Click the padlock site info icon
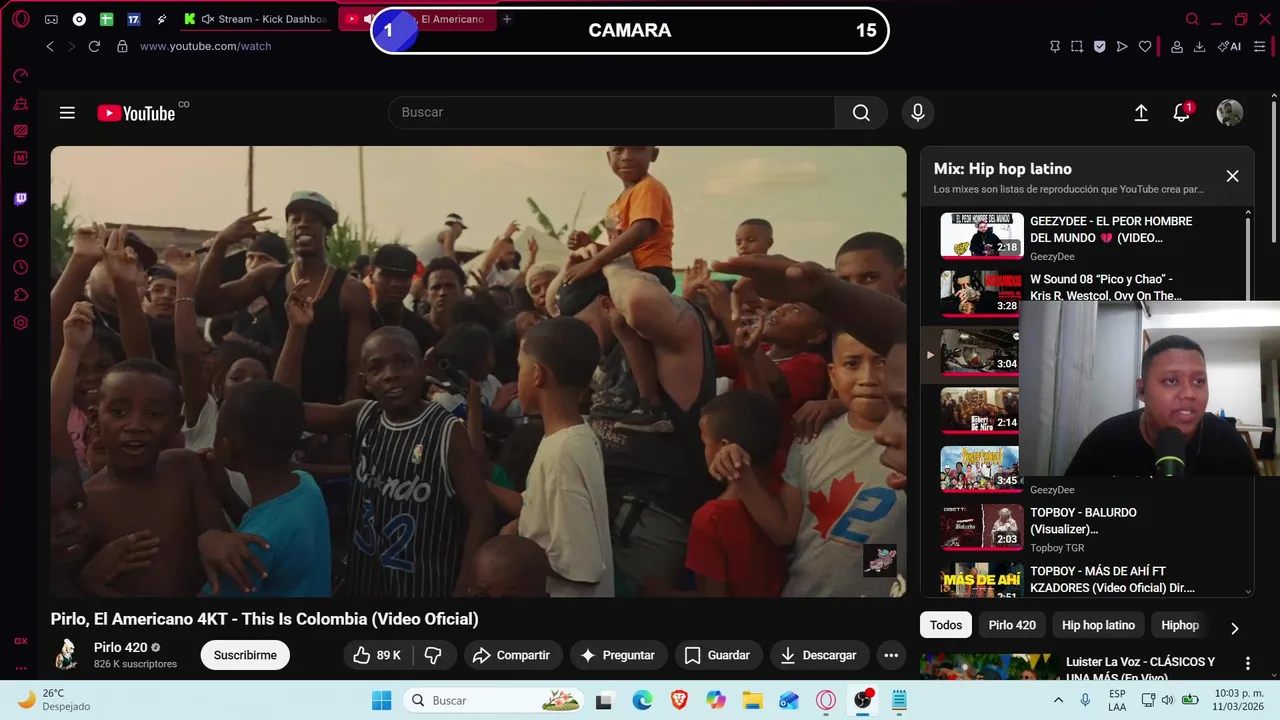The height and width of the screenshot is (720, 1280). [x=122, y=46]
